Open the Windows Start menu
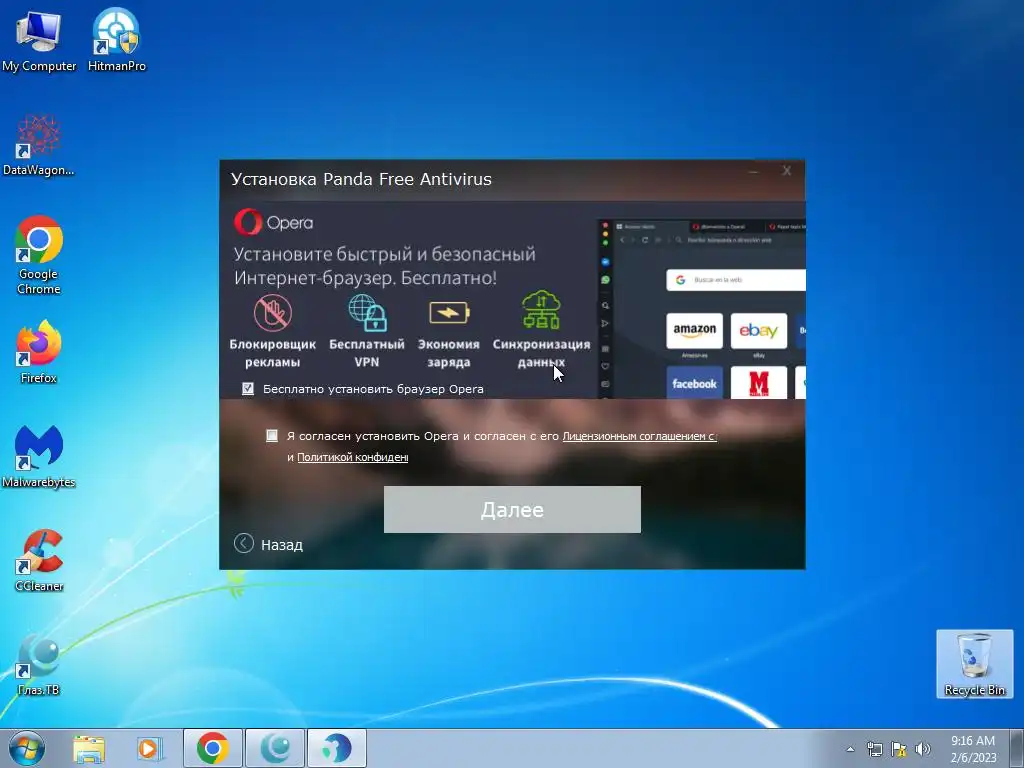The width and height of the screenshot is (1024, 768). point(27,748)
